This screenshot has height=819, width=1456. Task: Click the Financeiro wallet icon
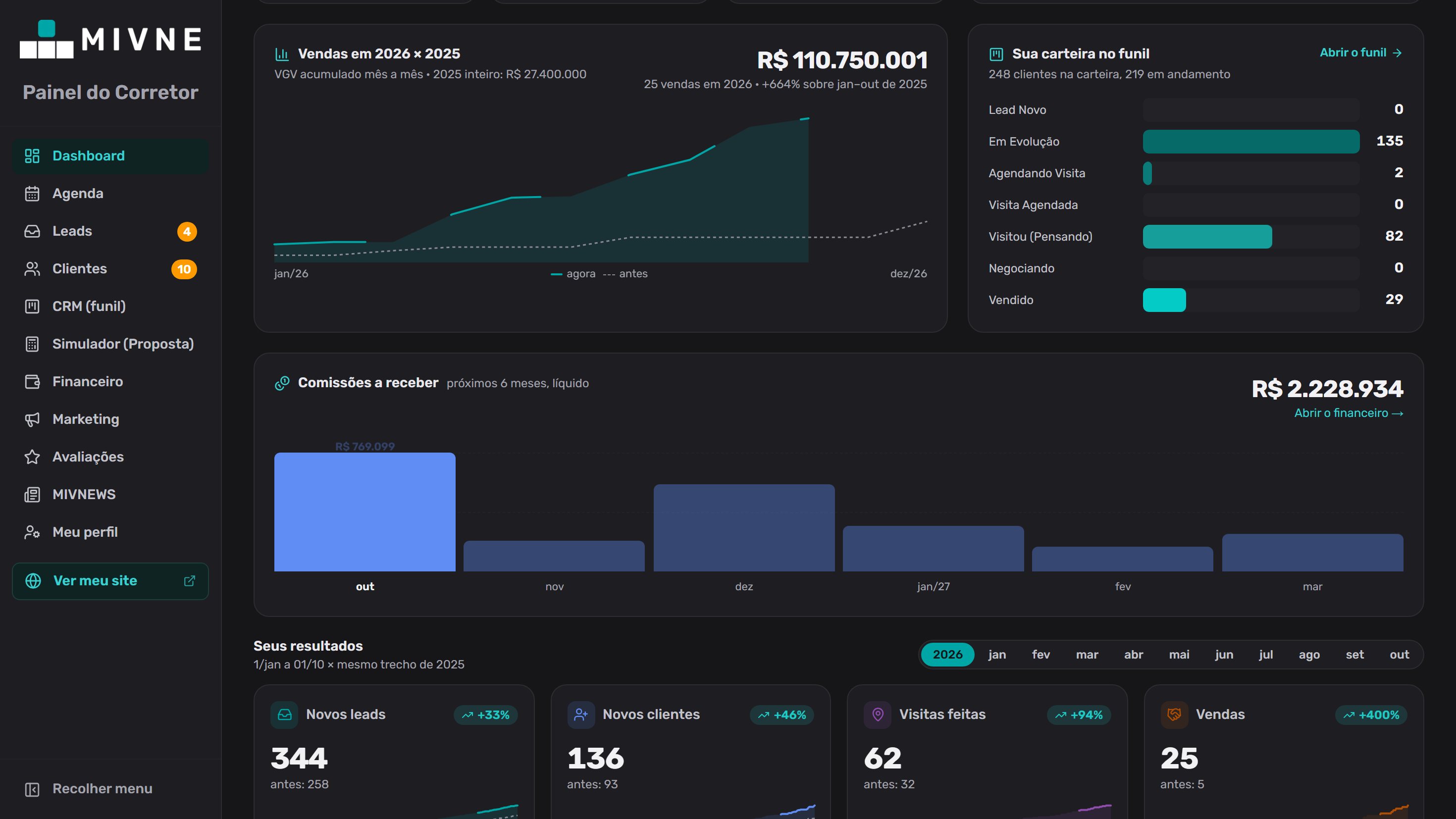click(x=32, y=382)
